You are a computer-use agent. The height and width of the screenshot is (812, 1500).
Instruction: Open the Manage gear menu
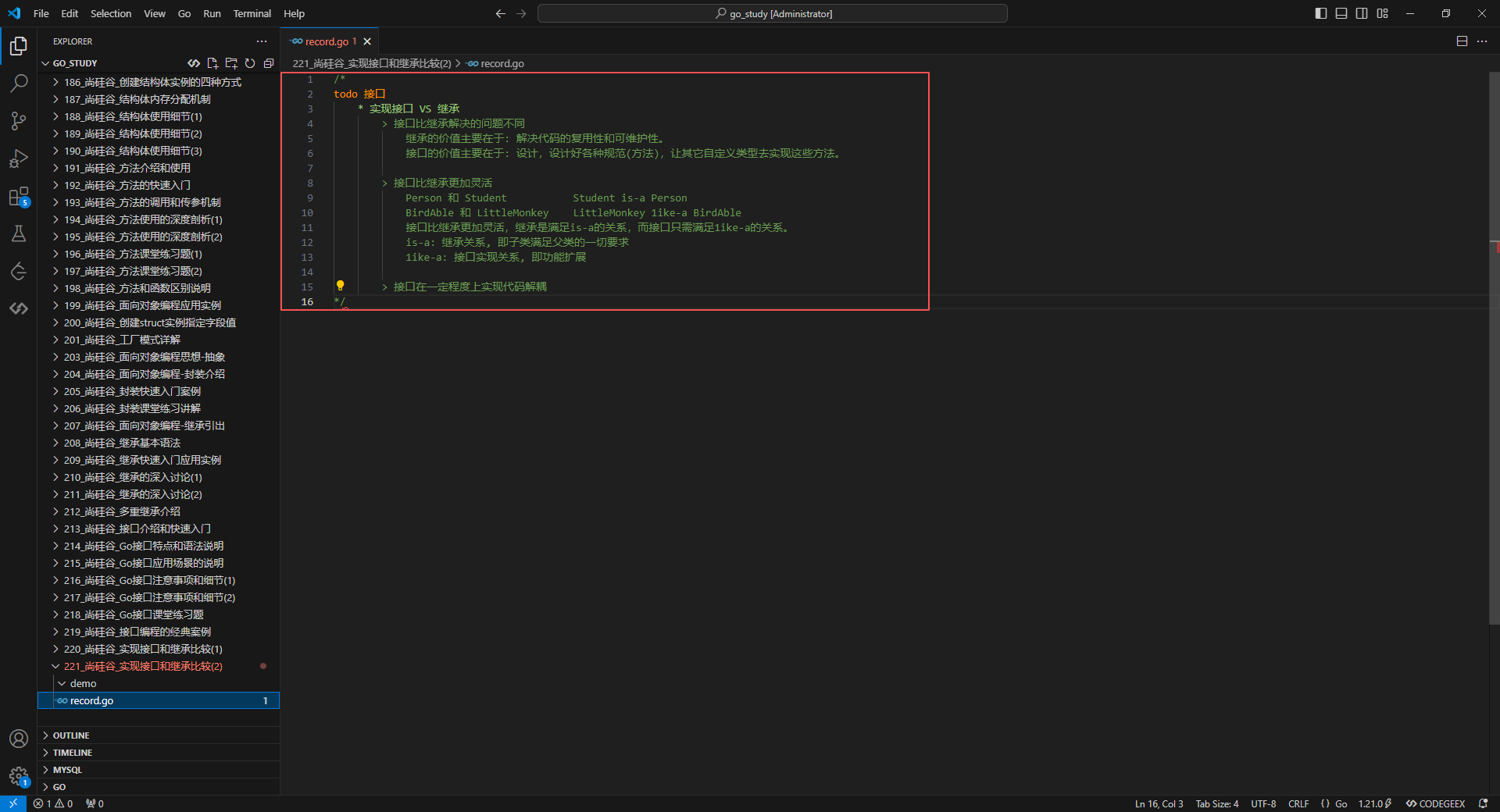(19, 776)
